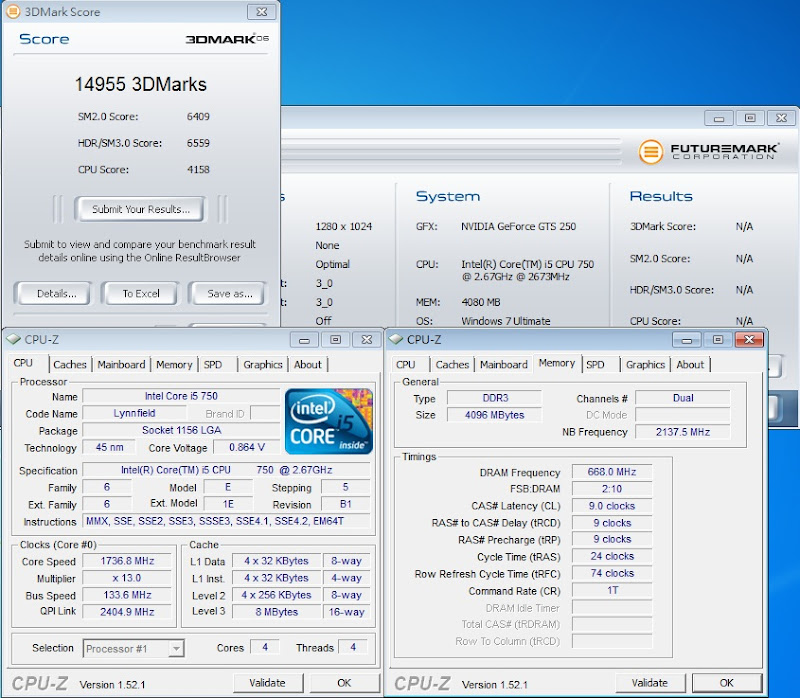Close the 3DMark Score window

pyautogui.click(x=262, y=12)
